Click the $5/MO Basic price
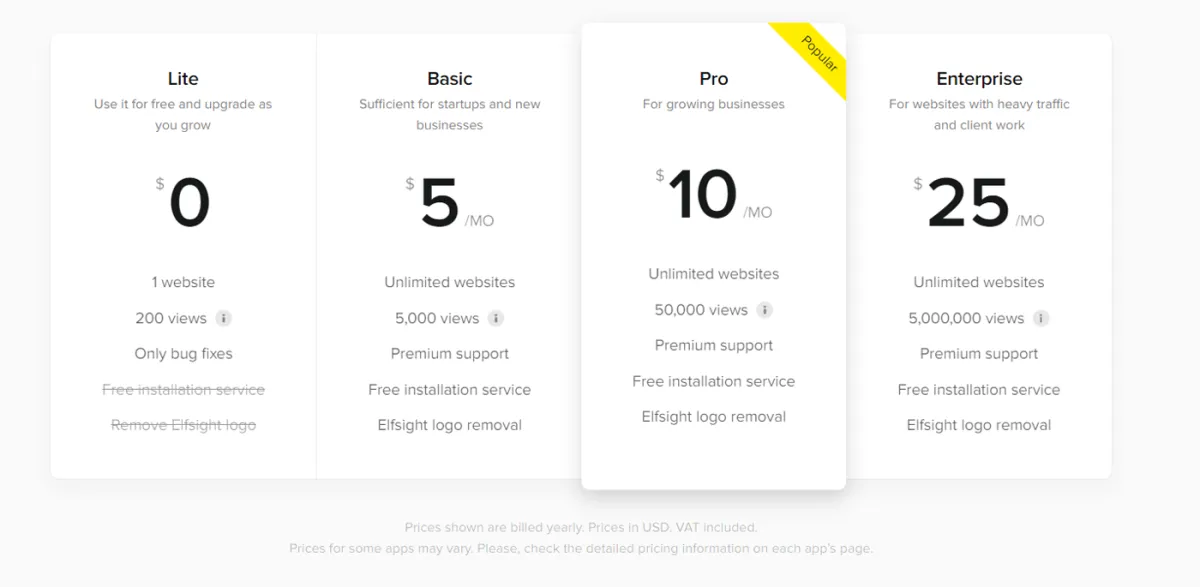The width and height of the screenshot is (1200, 587). point(450,203)
